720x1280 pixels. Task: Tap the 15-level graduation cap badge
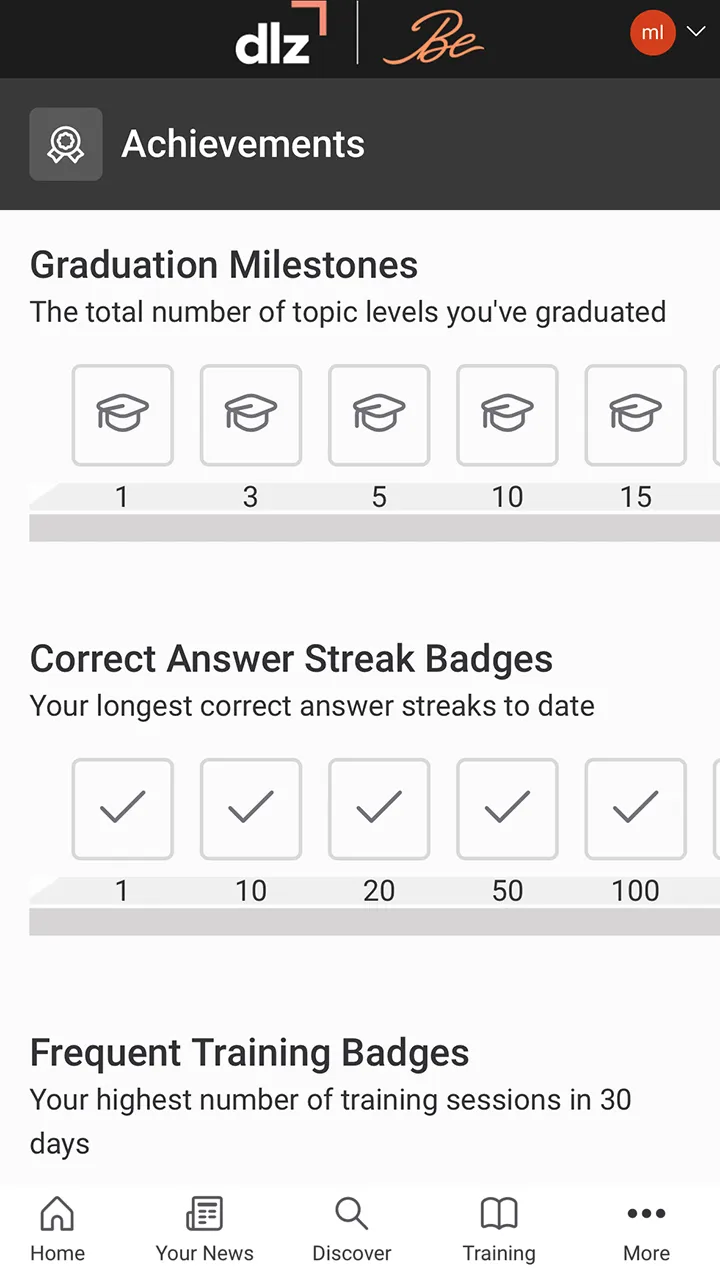point(636,415)
